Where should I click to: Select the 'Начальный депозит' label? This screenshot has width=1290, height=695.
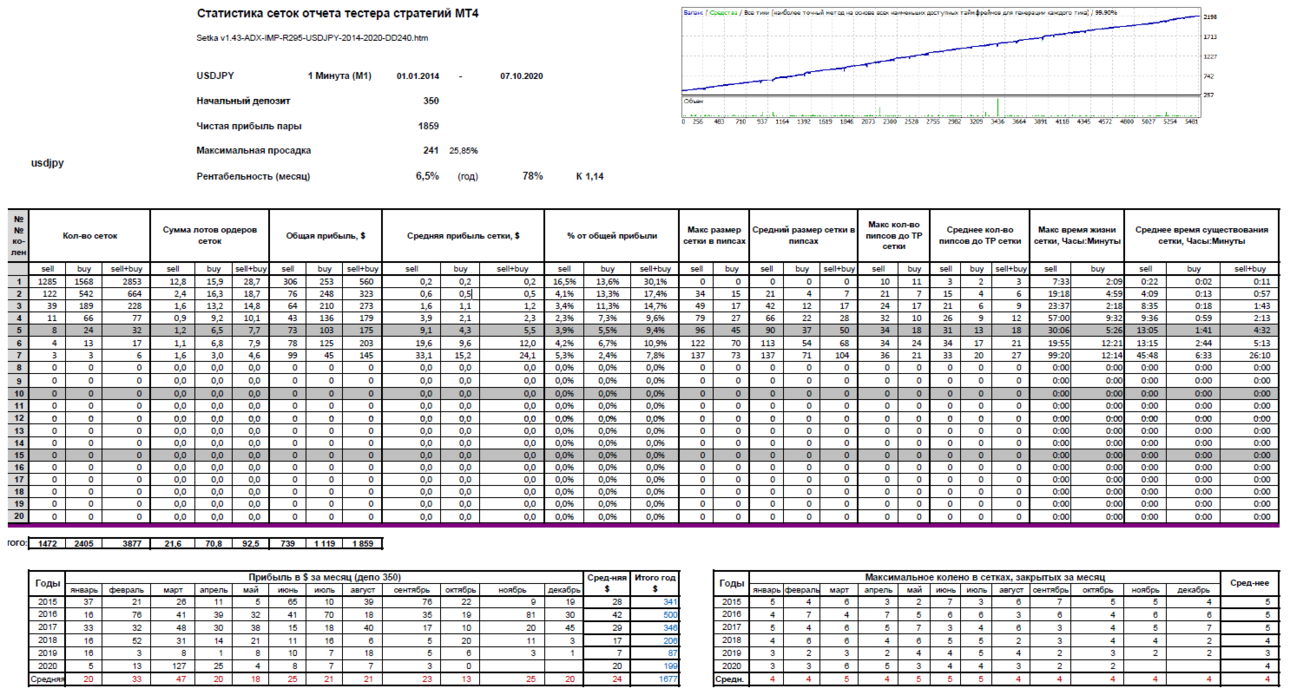(x=244, y=101)
